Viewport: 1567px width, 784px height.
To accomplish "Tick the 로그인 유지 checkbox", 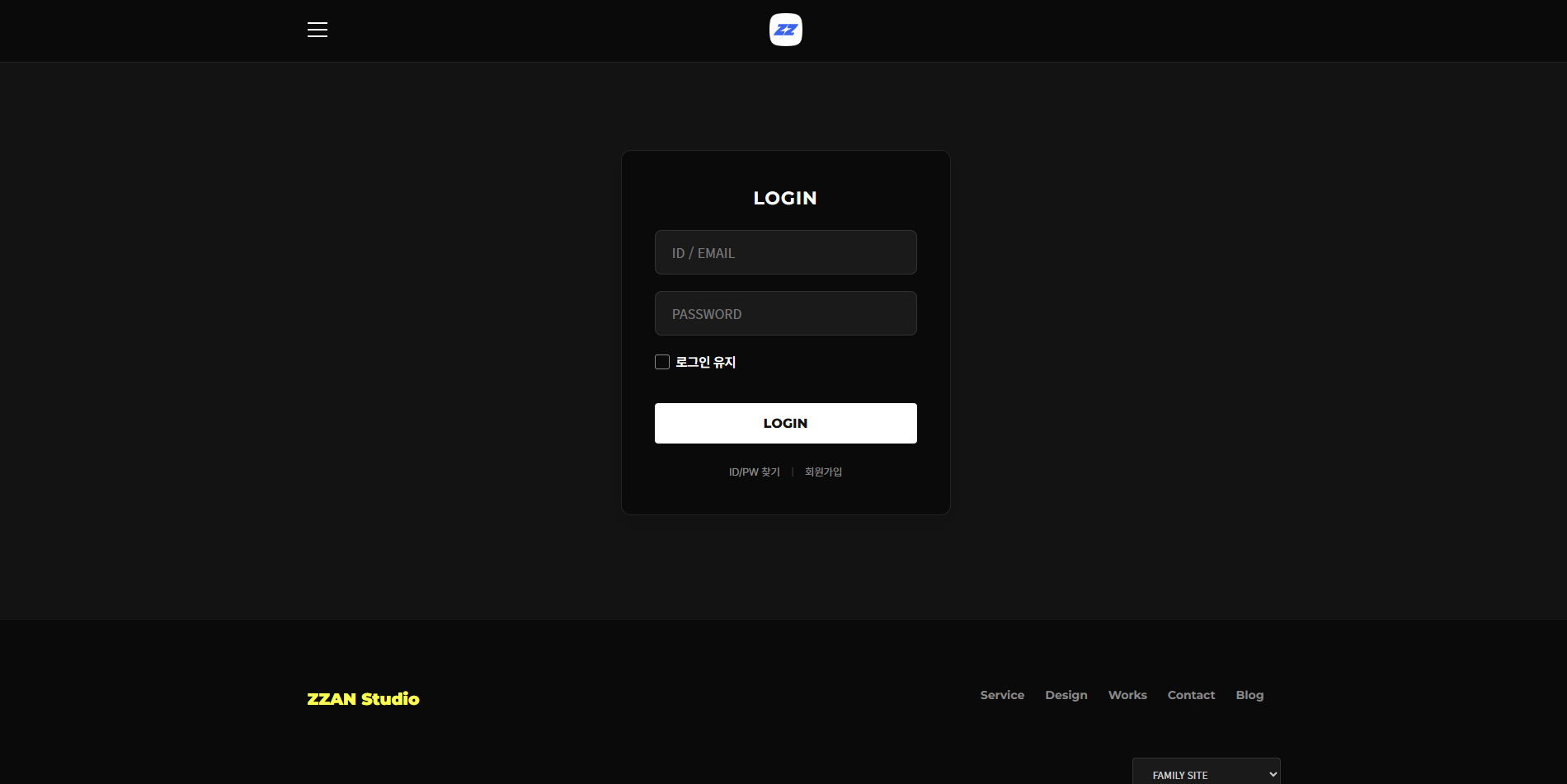I will (x=662, y=362).
